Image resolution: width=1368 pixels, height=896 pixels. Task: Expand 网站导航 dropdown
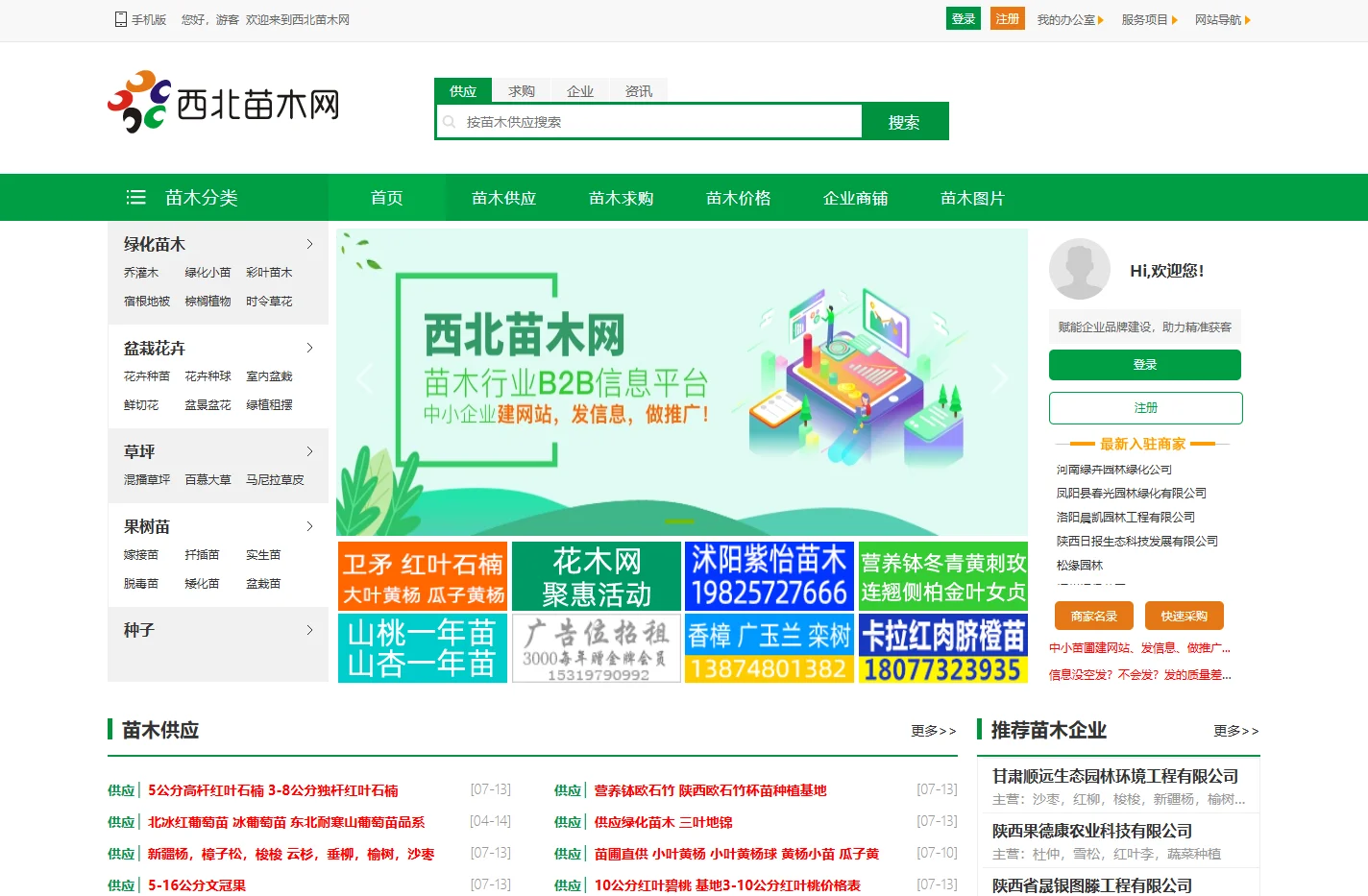1223,19
